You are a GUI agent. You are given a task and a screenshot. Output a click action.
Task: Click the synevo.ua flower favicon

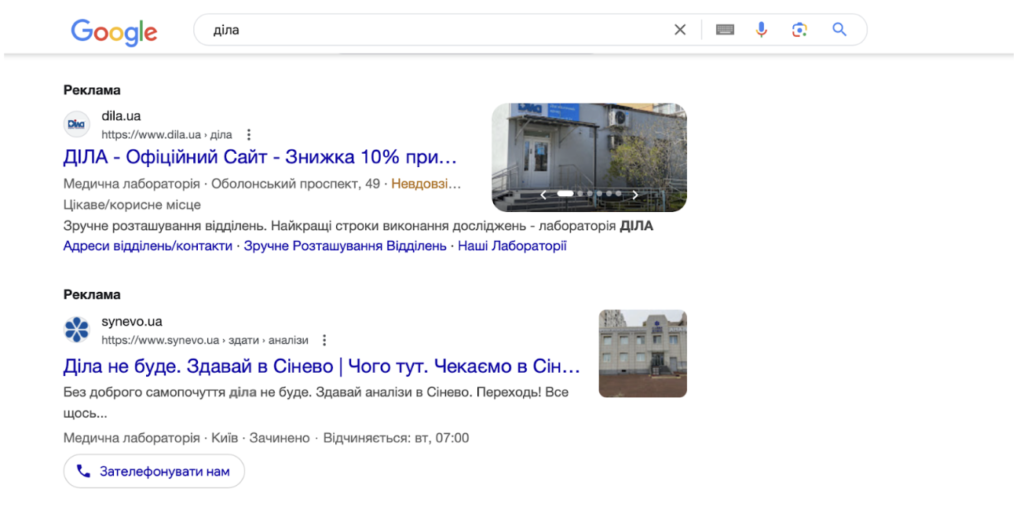click(77, 330)
